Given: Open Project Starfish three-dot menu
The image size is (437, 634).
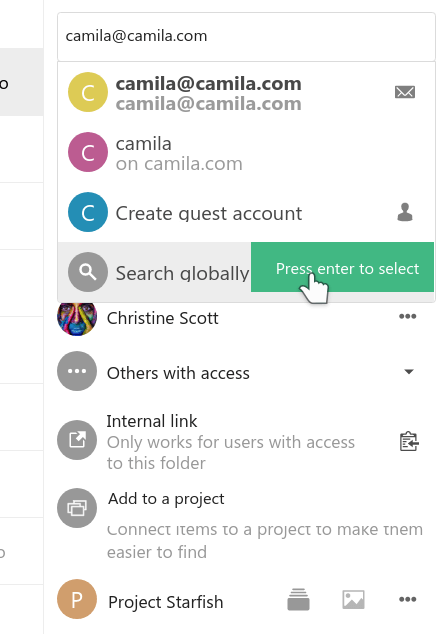Looking at the screenshot, I should click(x=407, y=599).
